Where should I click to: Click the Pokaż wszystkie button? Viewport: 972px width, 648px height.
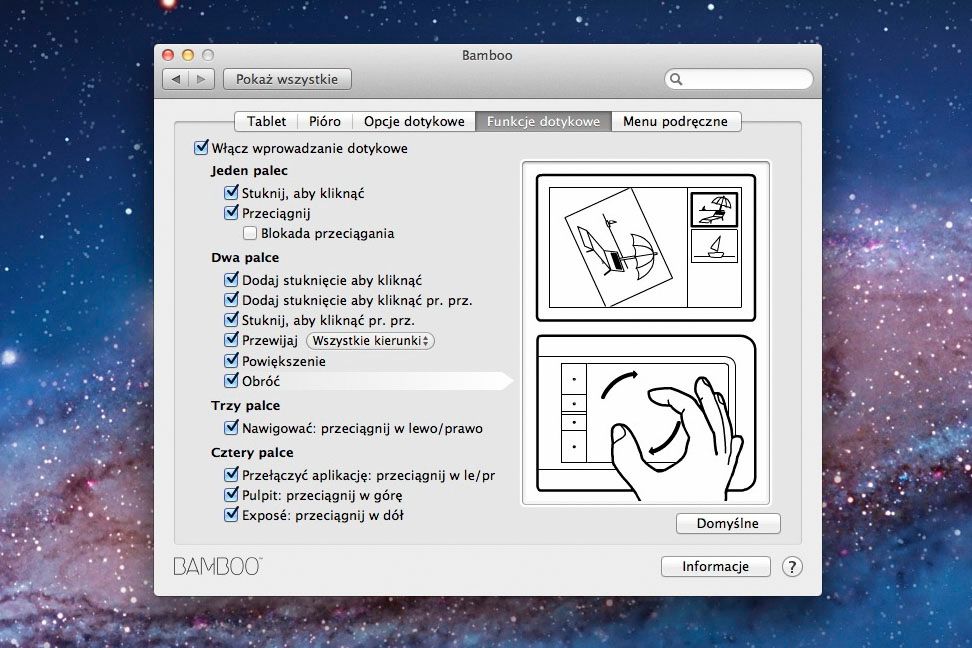pyautogui.click(x=287, y=79)
